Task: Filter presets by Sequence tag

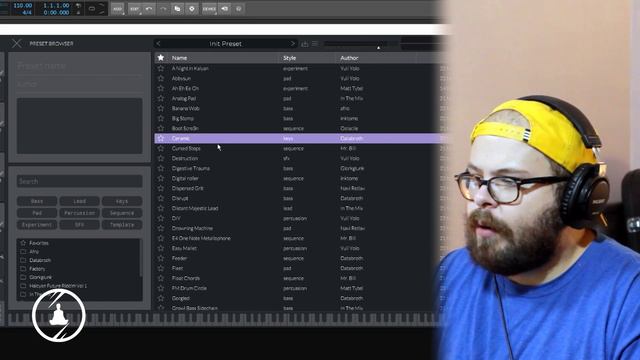Action: click(122, 213)
